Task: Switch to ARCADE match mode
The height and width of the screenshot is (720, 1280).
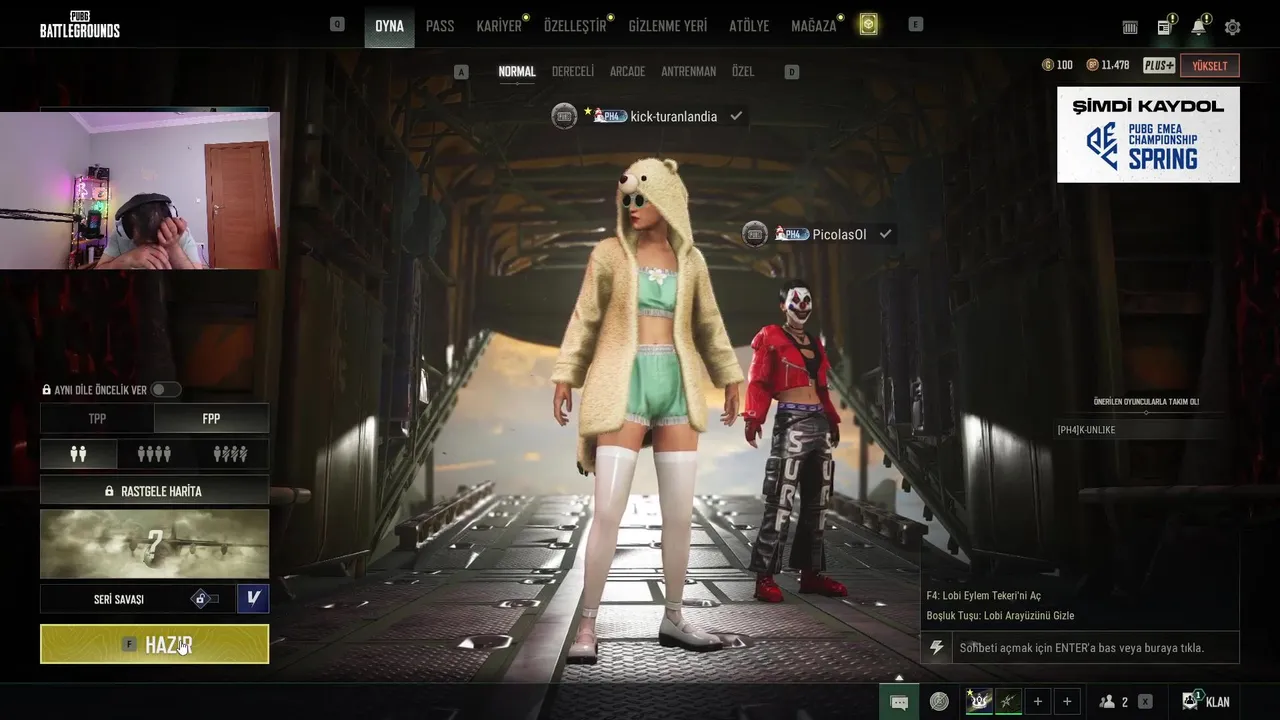Action: [x=627, y=72]
